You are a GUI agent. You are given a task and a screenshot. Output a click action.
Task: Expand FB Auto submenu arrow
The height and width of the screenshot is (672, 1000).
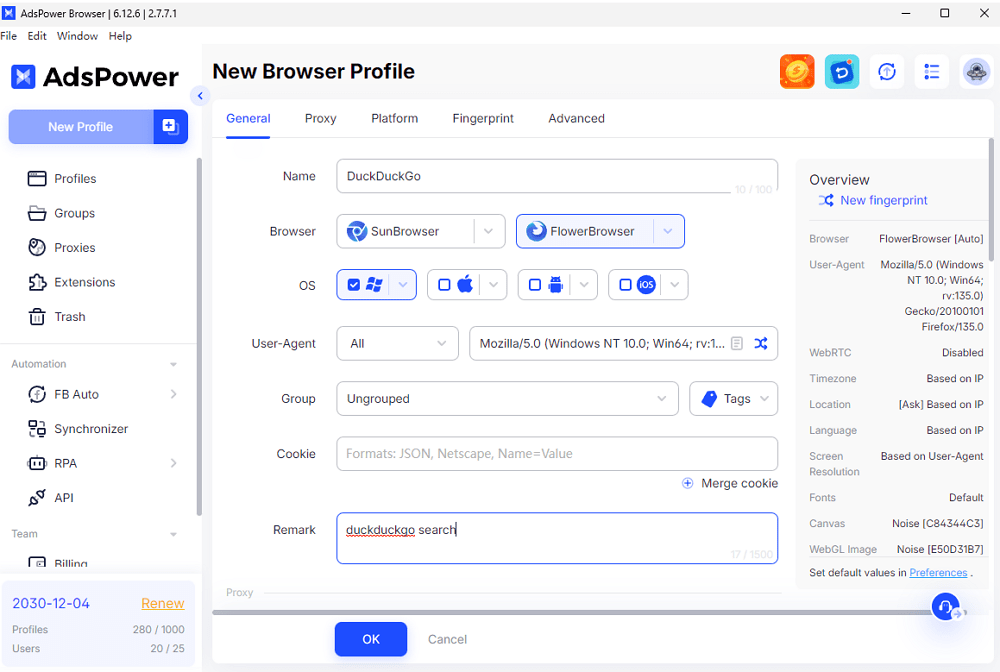[173, 394]
